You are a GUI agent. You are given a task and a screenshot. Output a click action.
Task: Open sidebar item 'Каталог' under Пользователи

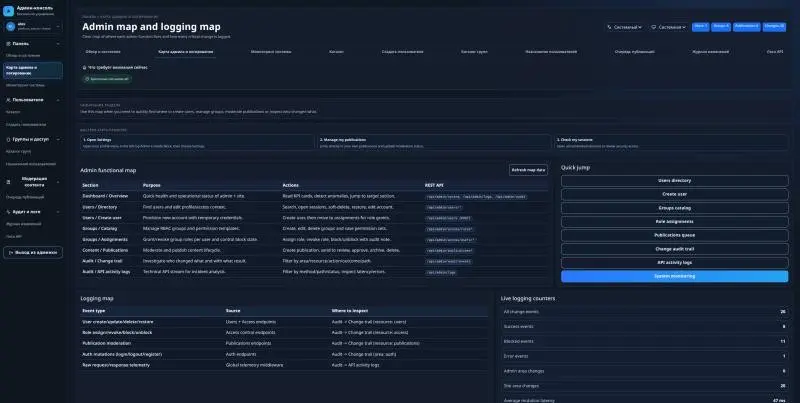(13, 112)
